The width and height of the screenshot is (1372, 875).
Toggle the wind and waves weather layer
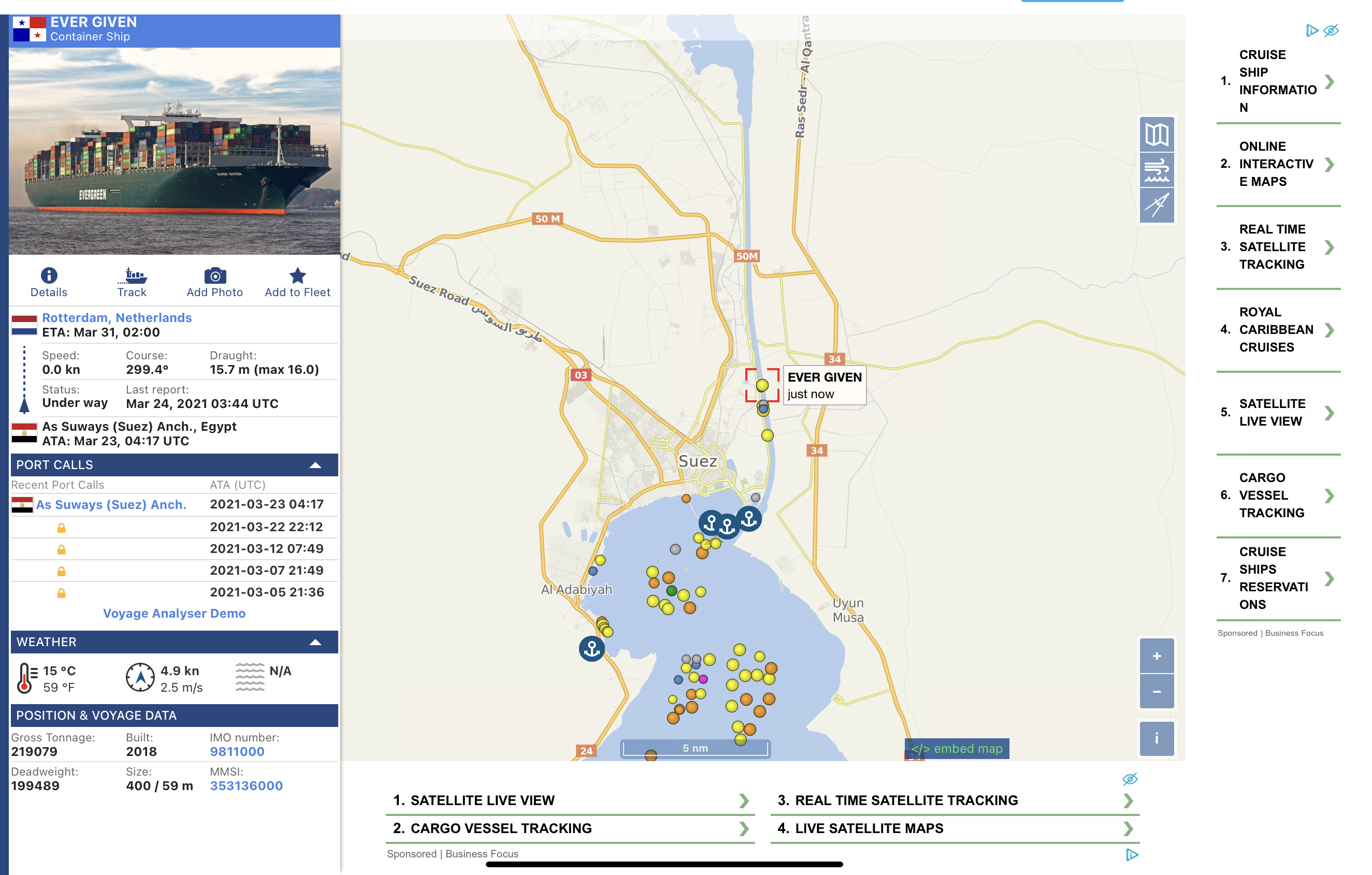pyautogui.click(x=1157, y=170)
